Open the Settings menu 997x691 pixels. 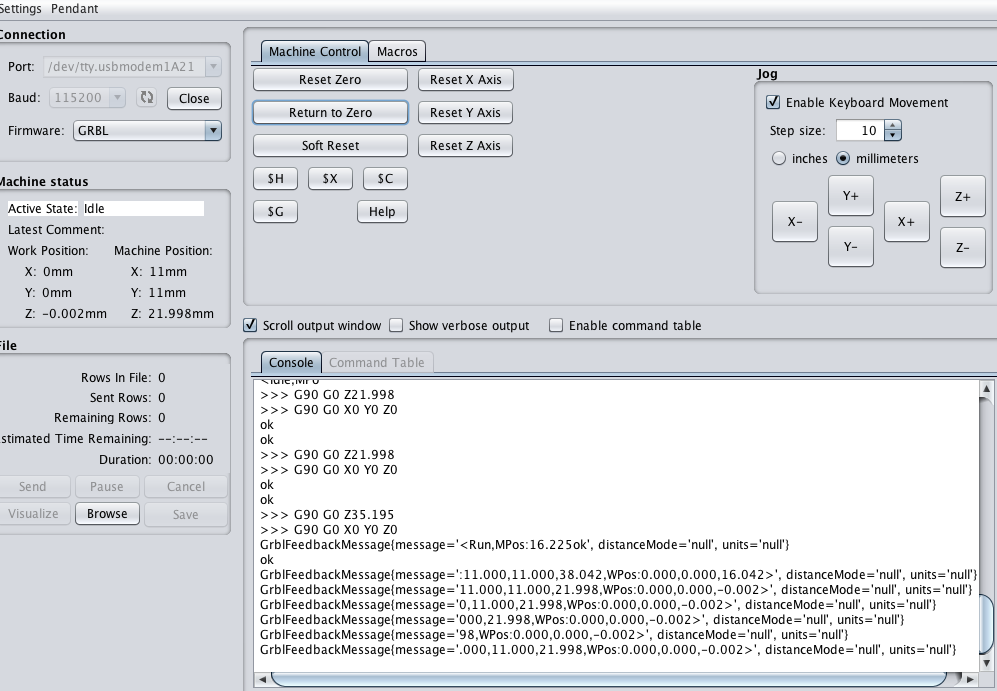(20, 9)
